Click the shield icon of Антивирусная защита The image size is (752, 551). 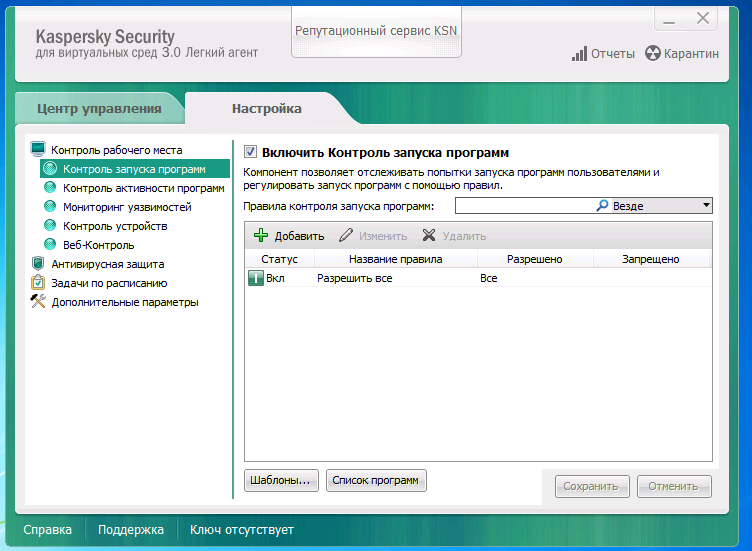pos(38,263)
